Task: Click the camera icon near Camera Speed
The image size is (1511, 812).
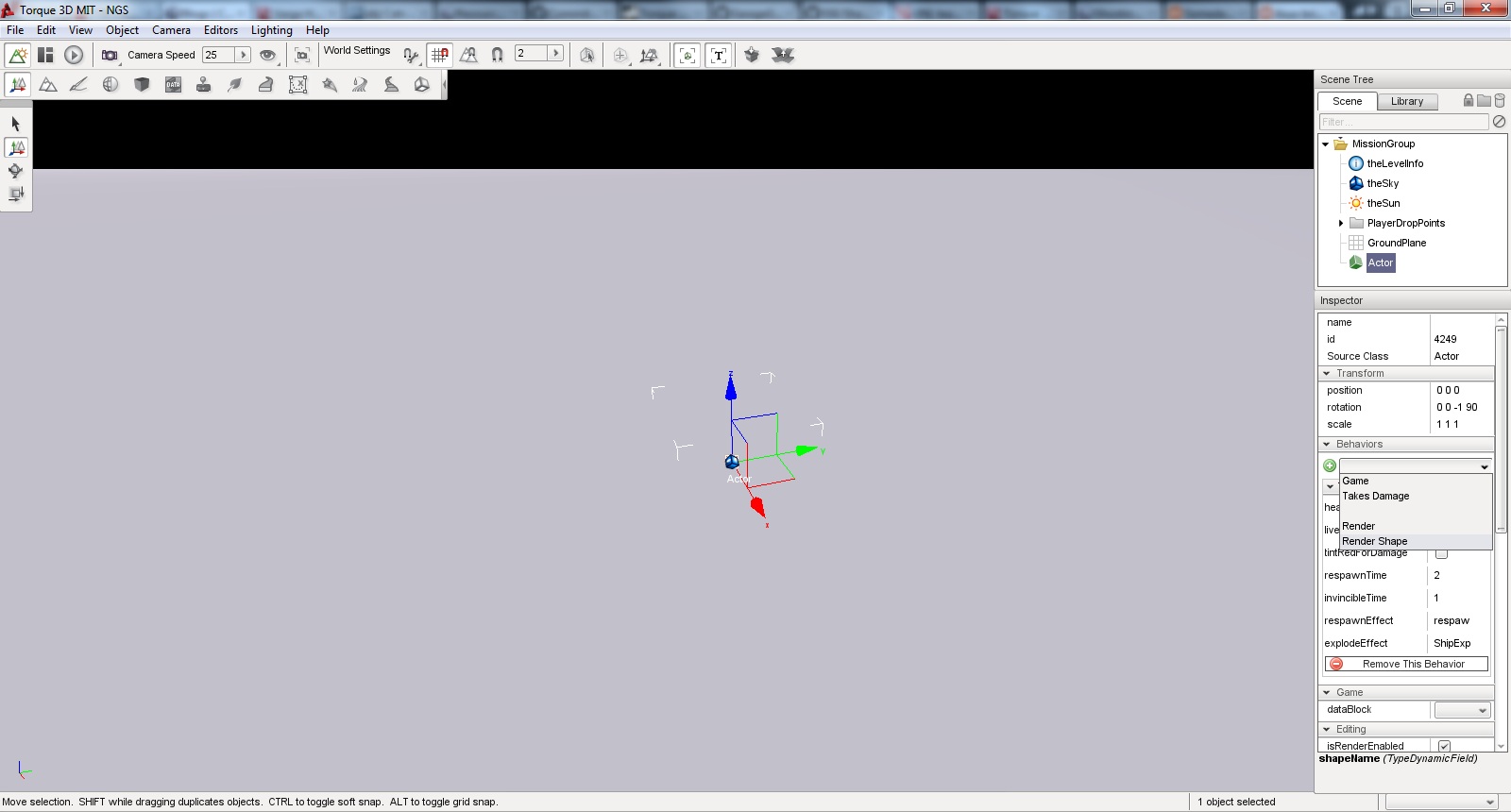Action: [x=110, y=56]
